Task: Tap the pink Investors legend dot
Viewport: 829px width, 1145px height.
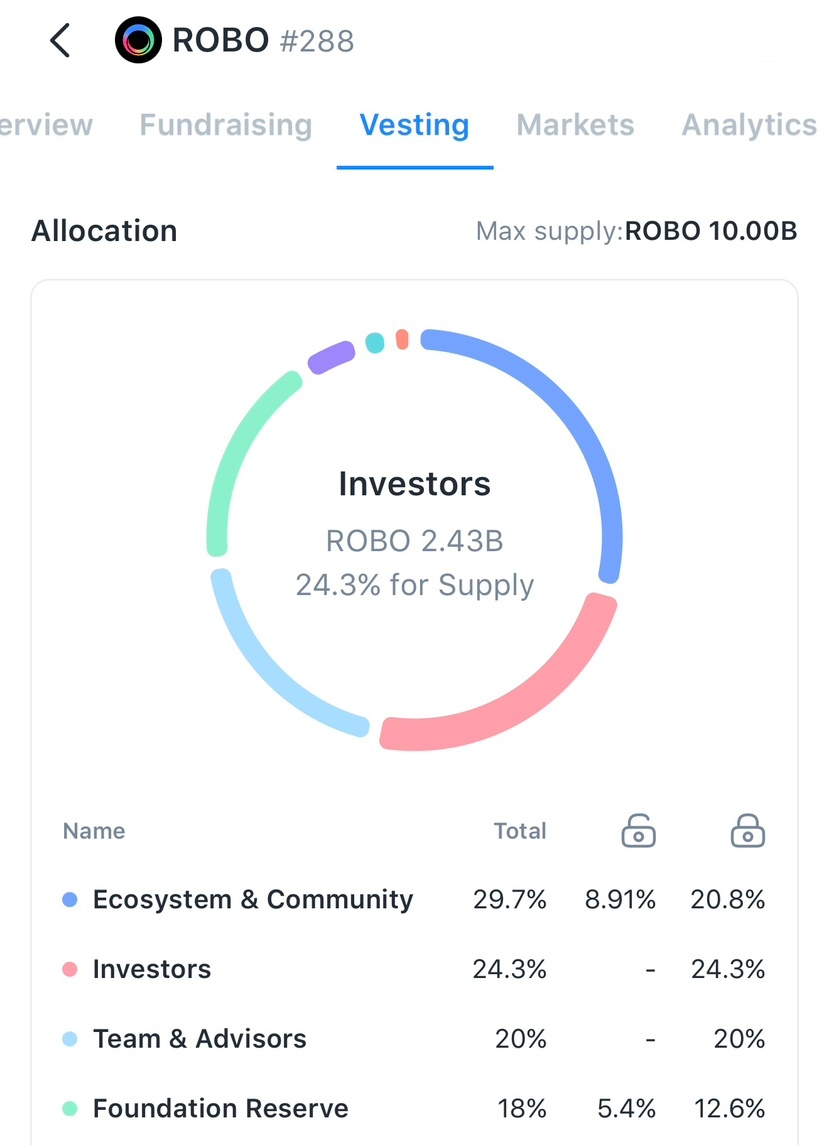Action: (70, 969)
